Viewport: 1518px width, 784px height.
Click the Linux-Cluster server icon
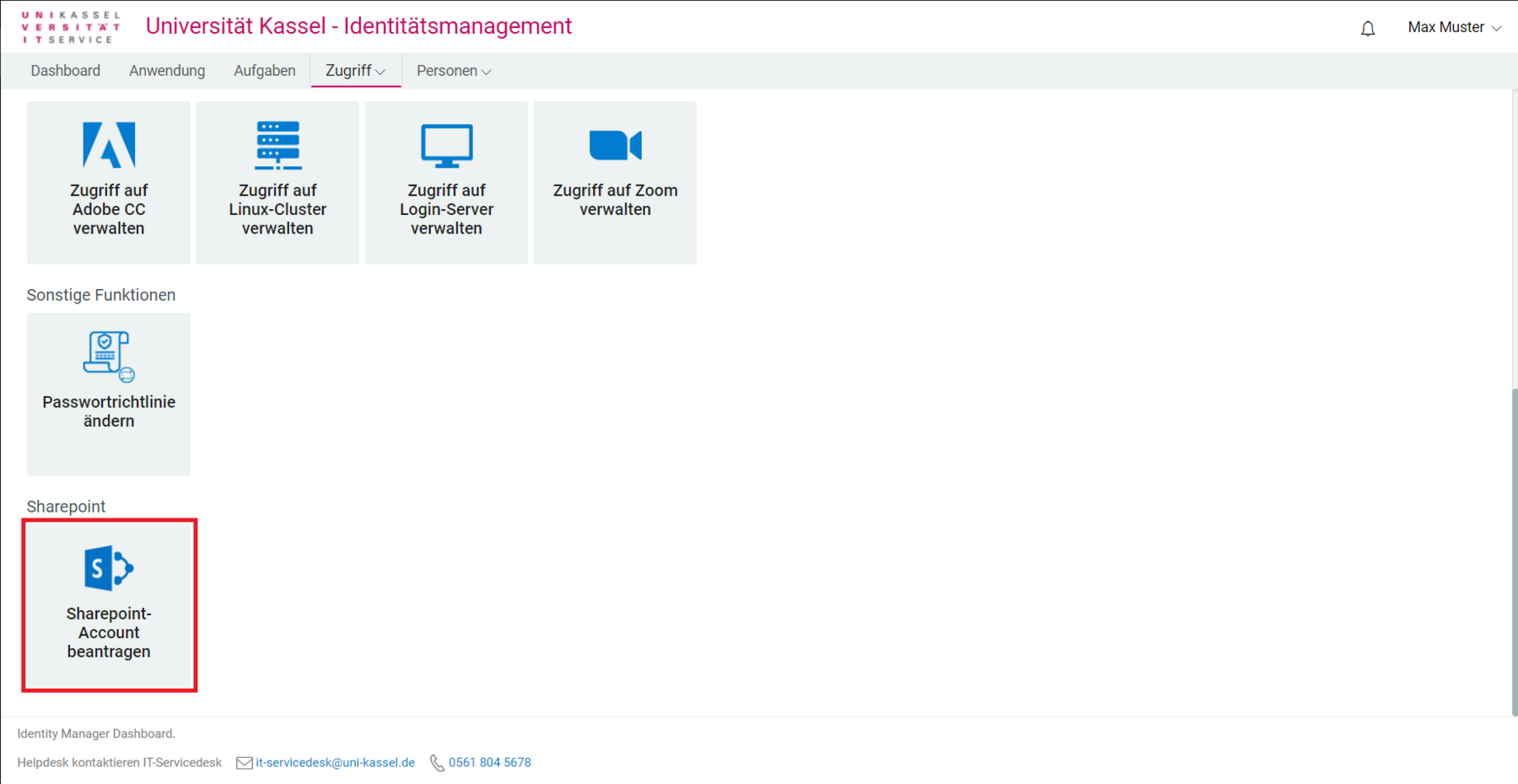point(277,145)
